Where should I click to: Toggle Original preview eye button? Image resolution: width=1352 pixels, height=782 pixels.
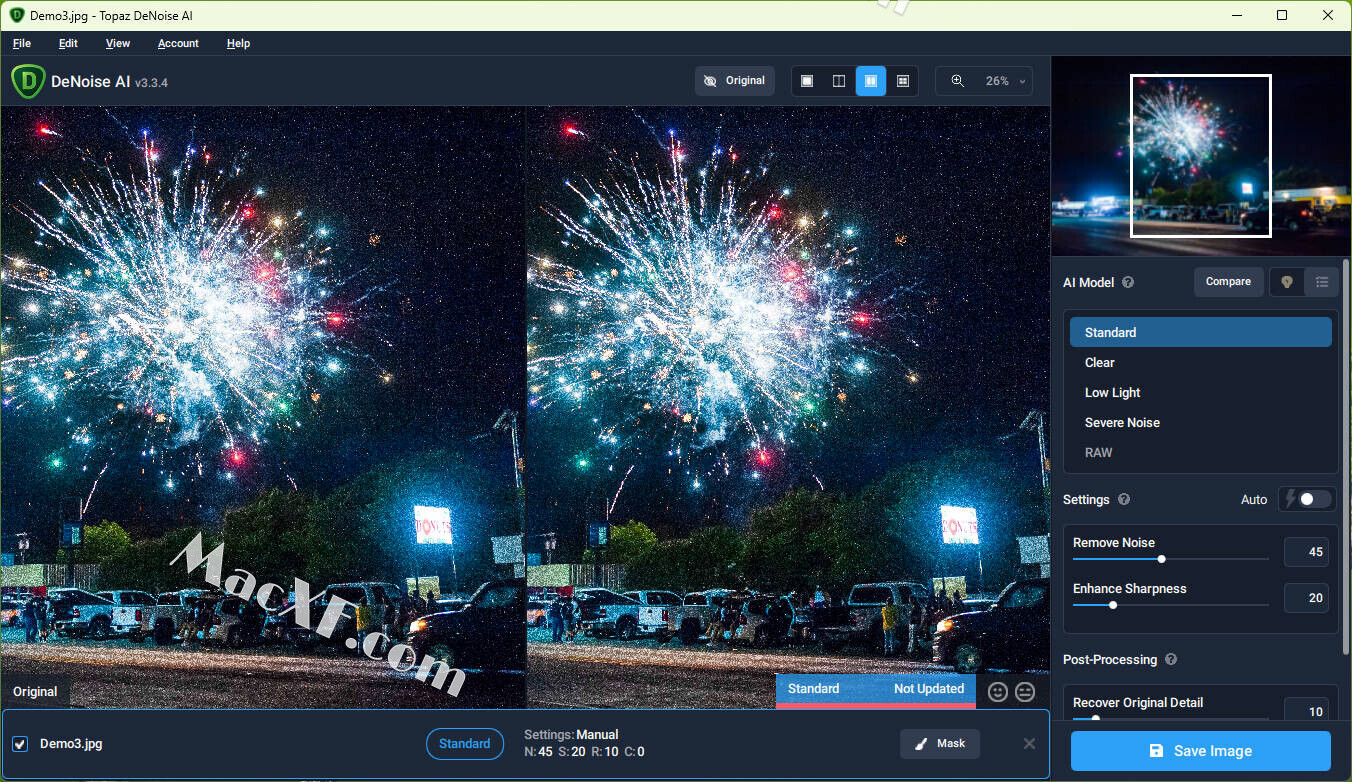(x=735, y=81)
